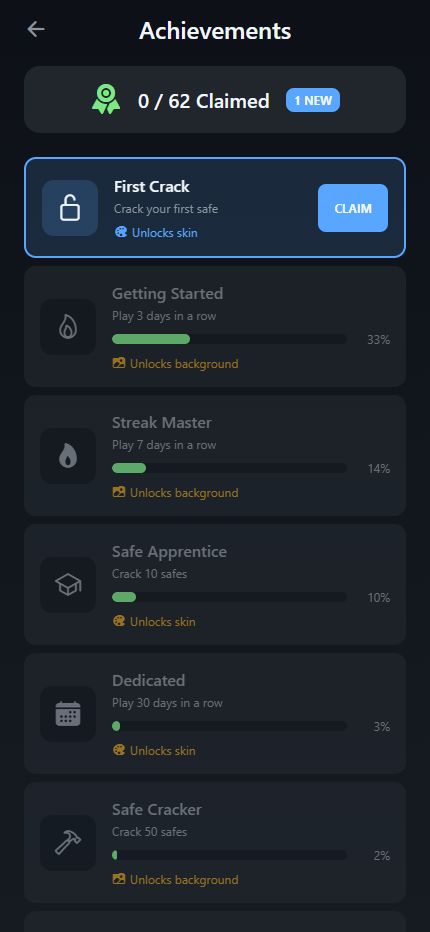
Task: Click the Getting Started progress bar
Action: pos(229,339)
